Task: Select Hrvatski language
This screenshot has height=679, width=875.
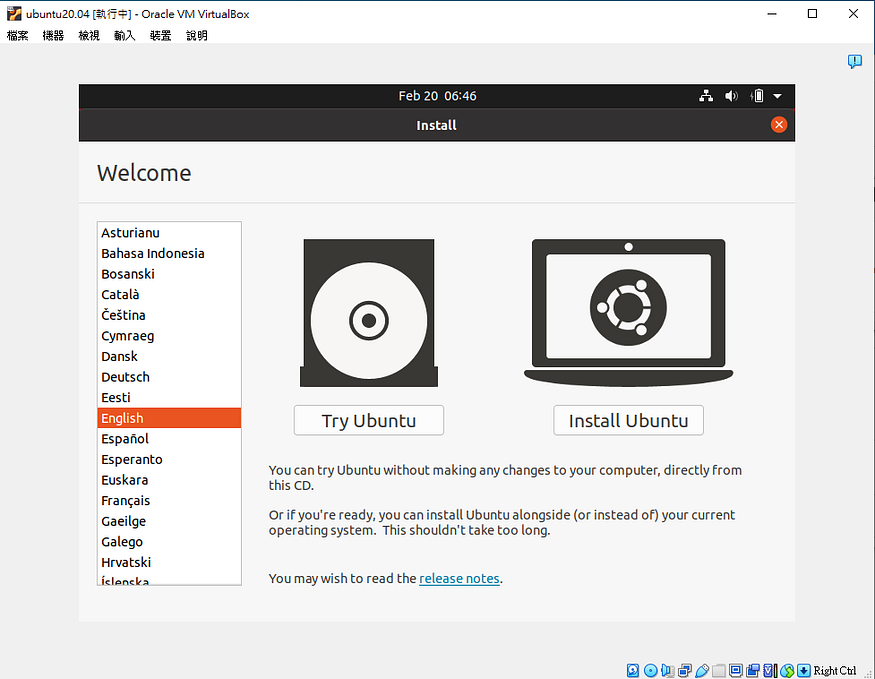Action: click(169, 563)
